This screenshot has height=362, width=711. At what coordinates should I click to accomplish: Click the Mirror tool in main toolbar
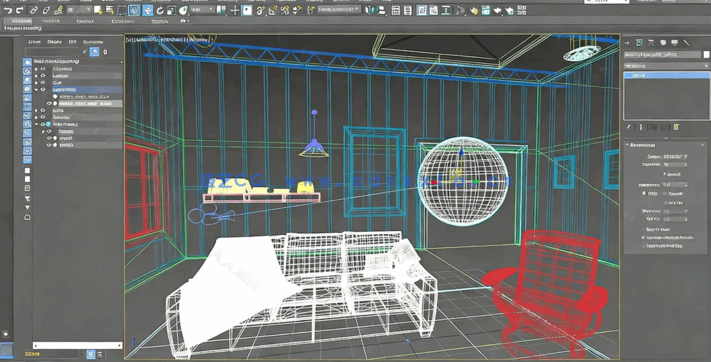tap(370, 10)
